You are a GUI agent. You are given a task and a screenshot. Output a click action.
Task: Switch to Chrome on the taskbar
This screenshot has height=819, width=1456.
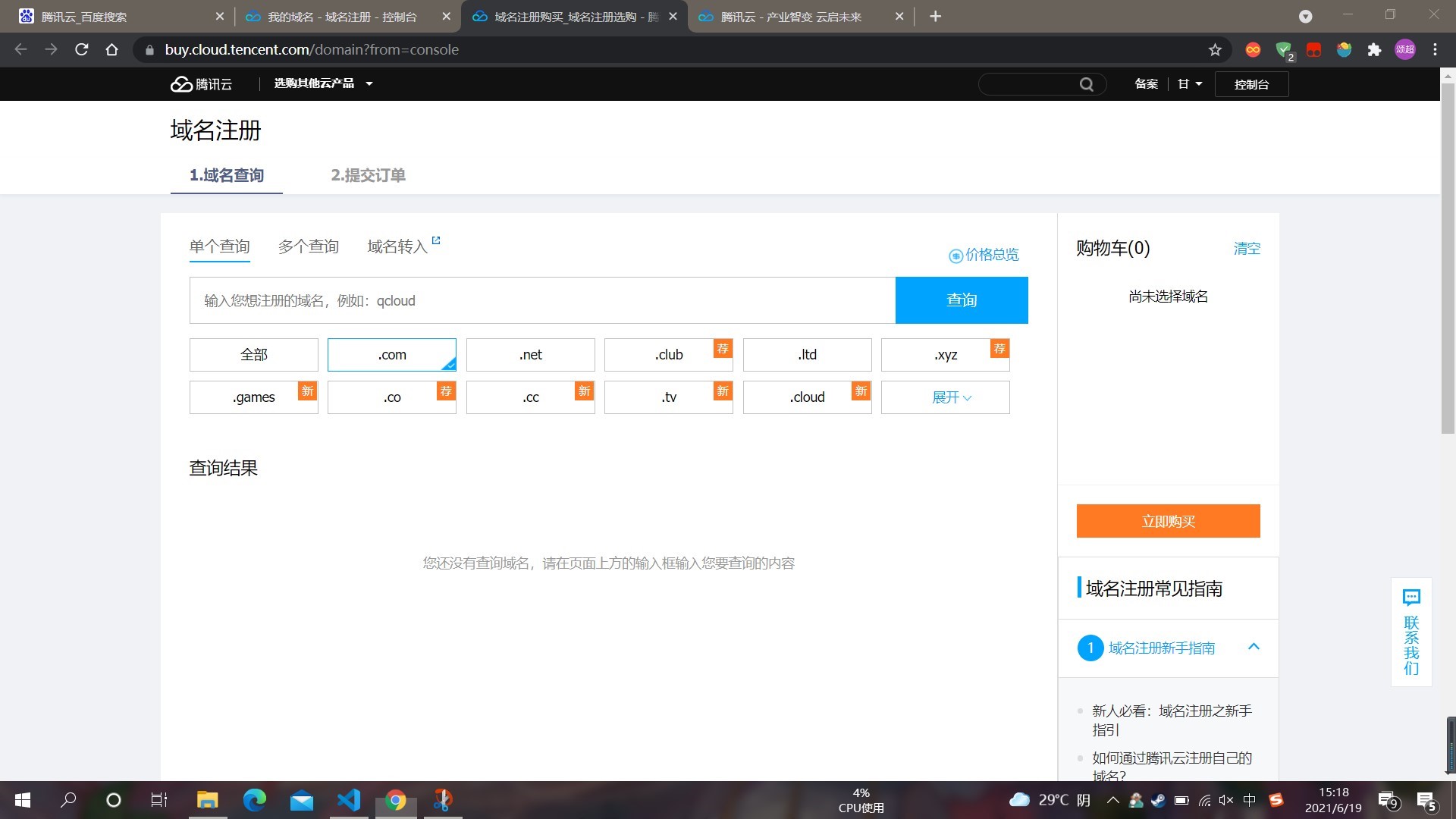tap(395, 800)
